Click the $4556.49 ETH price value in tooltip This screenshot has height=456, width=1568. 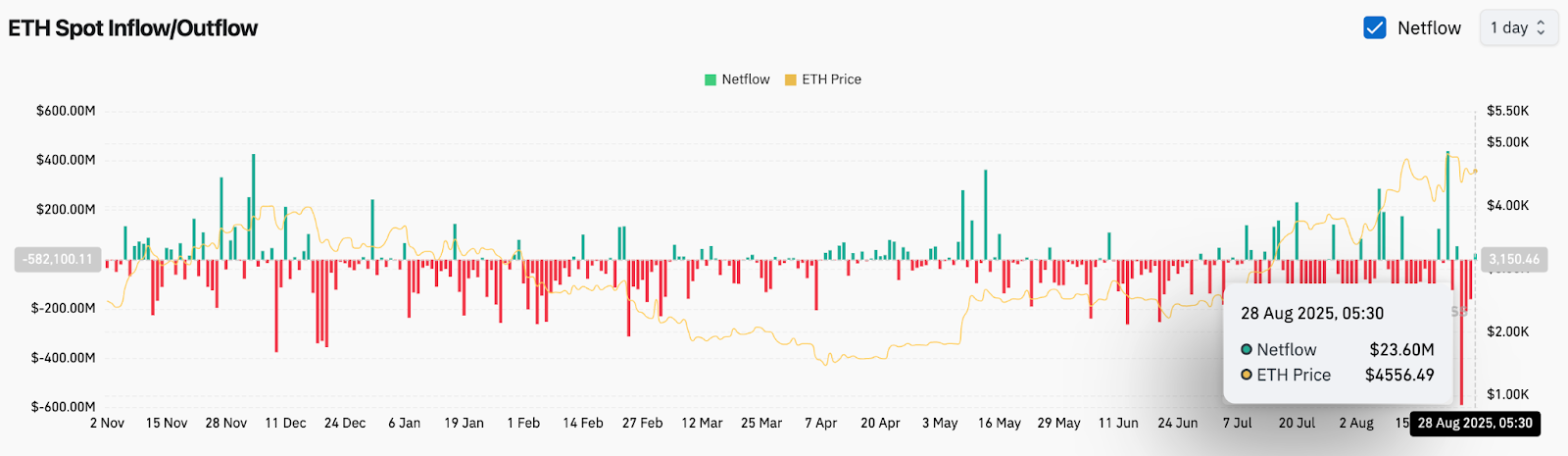1399,376
